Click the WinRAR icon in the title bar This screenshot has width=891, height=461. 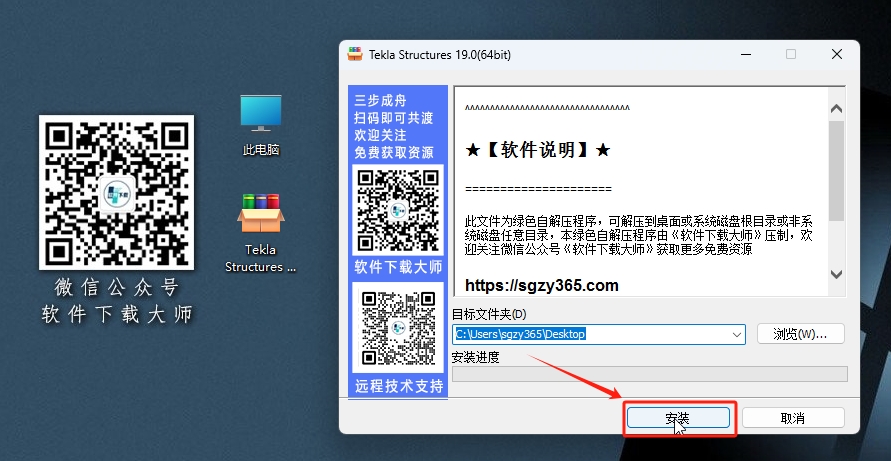tap(355, 54)
